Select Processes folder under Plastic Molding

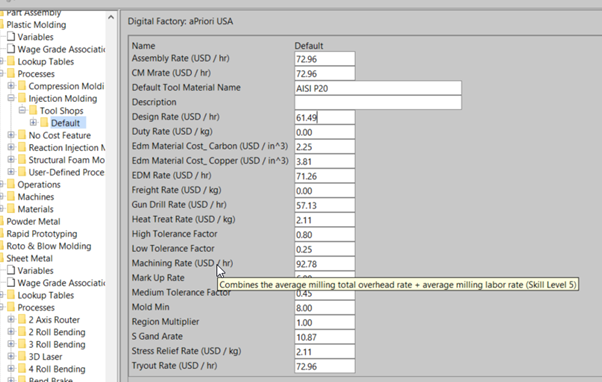tap(31, 74)
